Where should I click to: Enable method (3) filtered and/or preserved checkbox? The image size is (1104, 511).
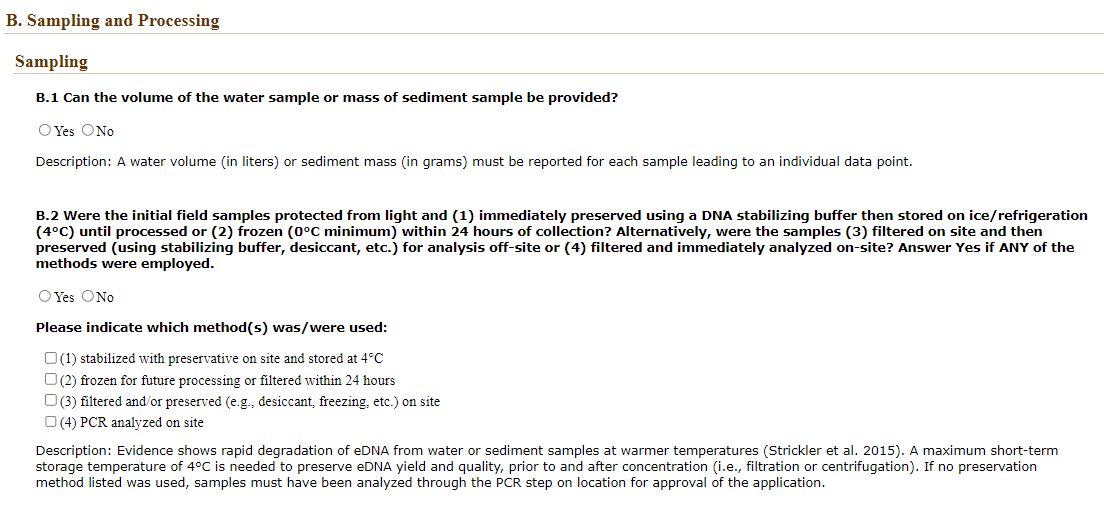coord(50,401)
